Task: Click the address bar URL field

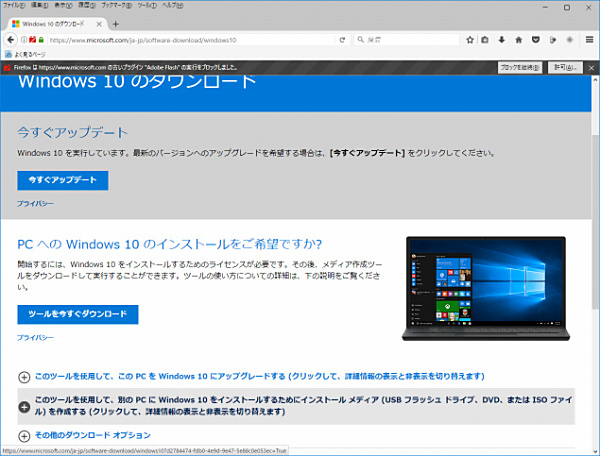Action: click(191, 40)
